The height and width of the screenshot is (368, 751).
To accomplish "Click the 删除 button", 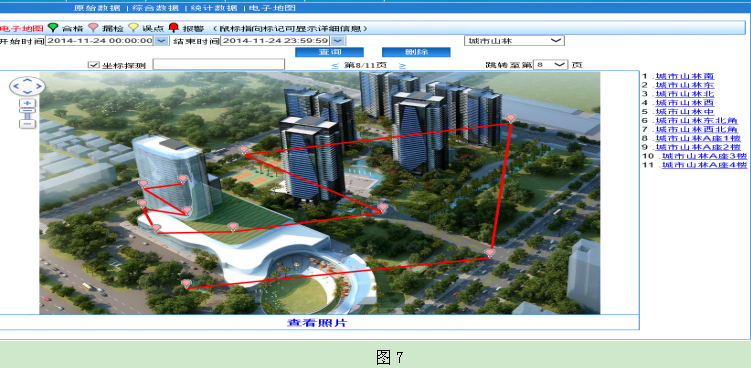I will [416, 52].
